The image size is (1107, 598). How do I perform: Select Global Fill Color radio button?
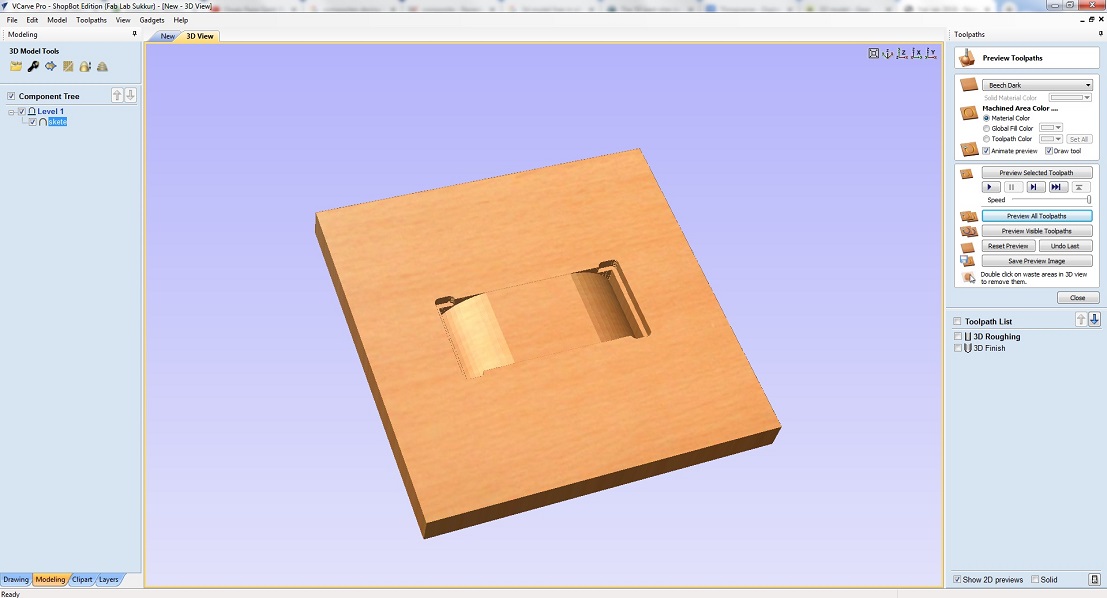tap(986, 128)
